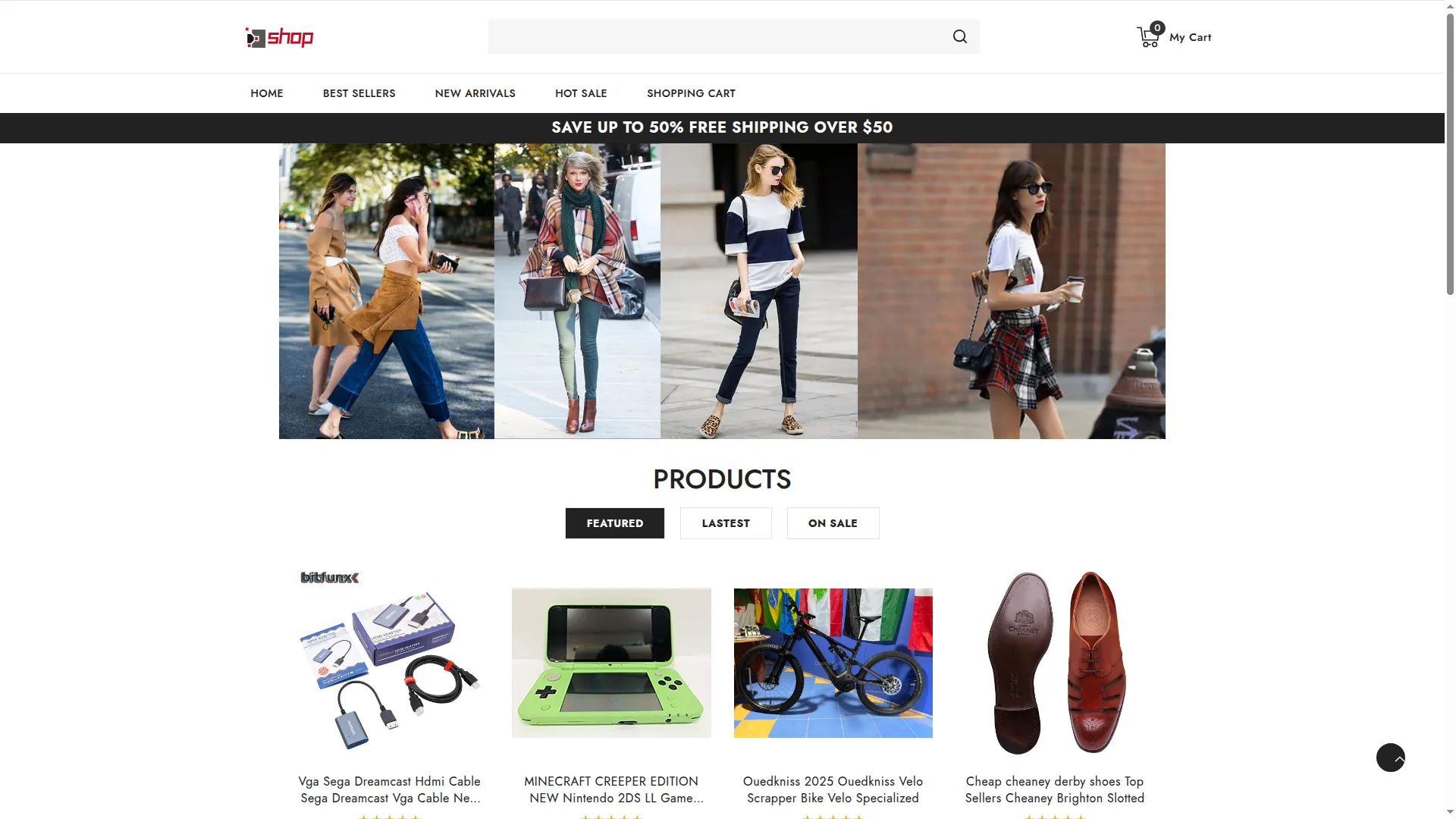
Task: Open the Ouedkniss 2025 Velo Scrapper title
Action: pyautogui.click(x=833, y=789)
